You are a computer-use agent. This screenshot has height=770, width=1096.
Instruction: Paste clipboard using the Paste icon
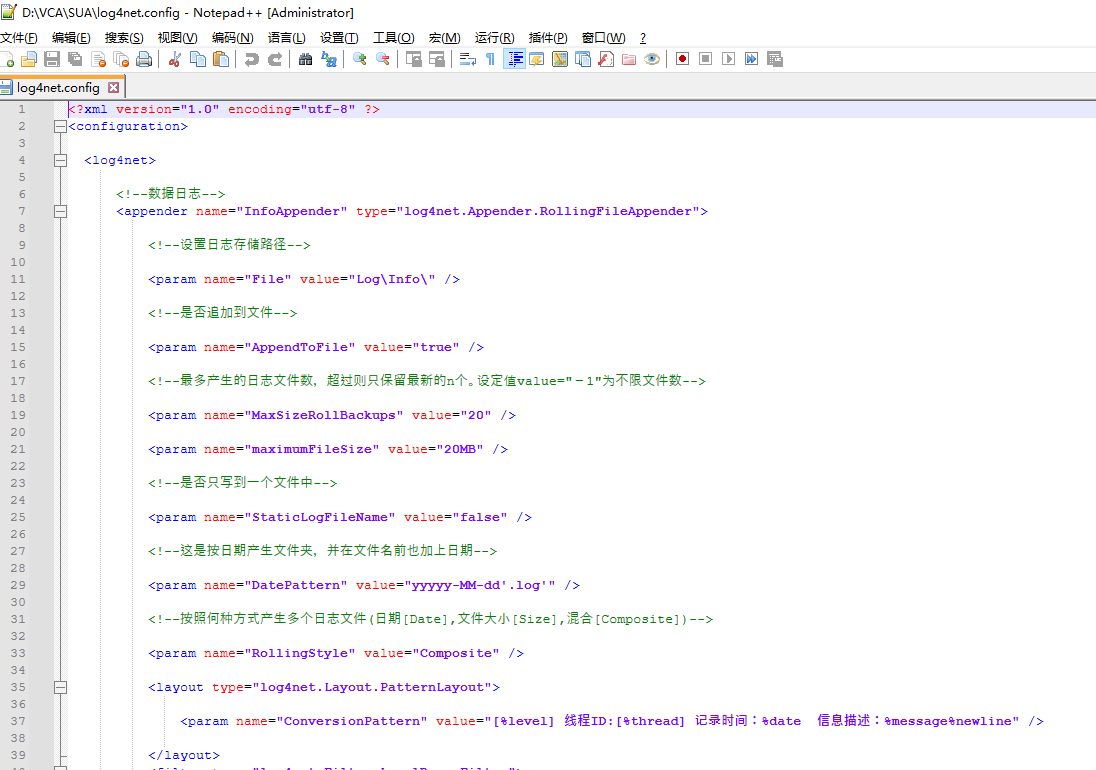(221, 59)
